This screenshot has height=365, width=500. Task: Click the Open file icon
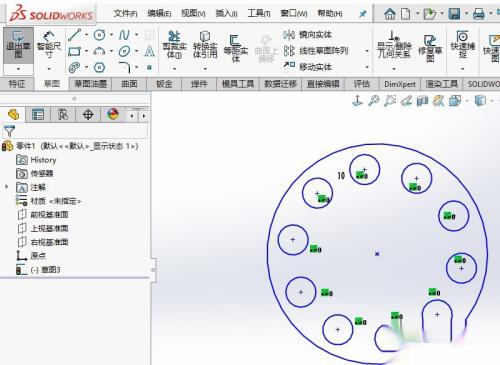(429, 14)
